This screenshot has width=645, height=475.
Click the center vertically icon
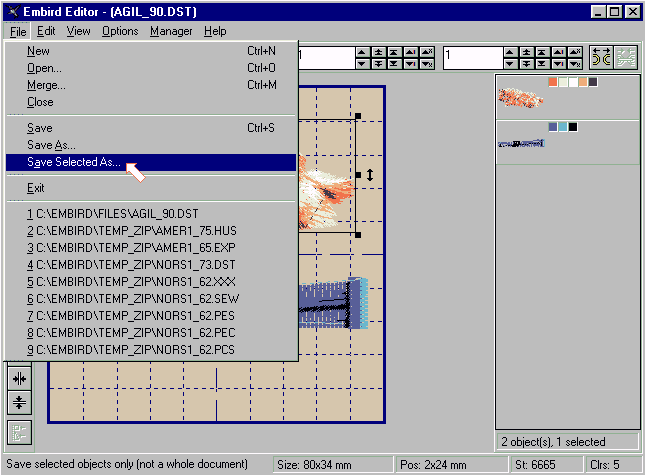coord(19,402)
